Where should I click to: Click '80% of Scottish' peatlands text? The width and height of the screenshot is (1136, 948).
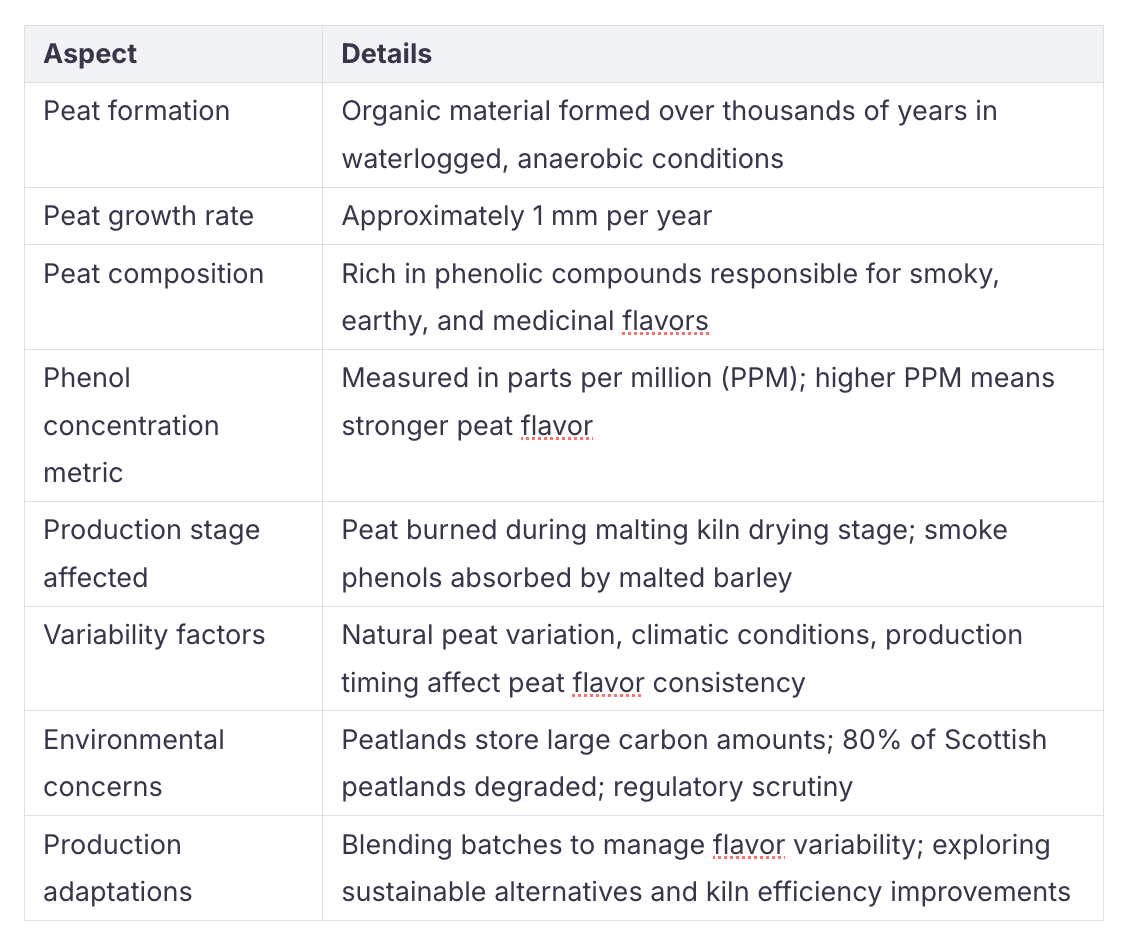pos(944,739)
